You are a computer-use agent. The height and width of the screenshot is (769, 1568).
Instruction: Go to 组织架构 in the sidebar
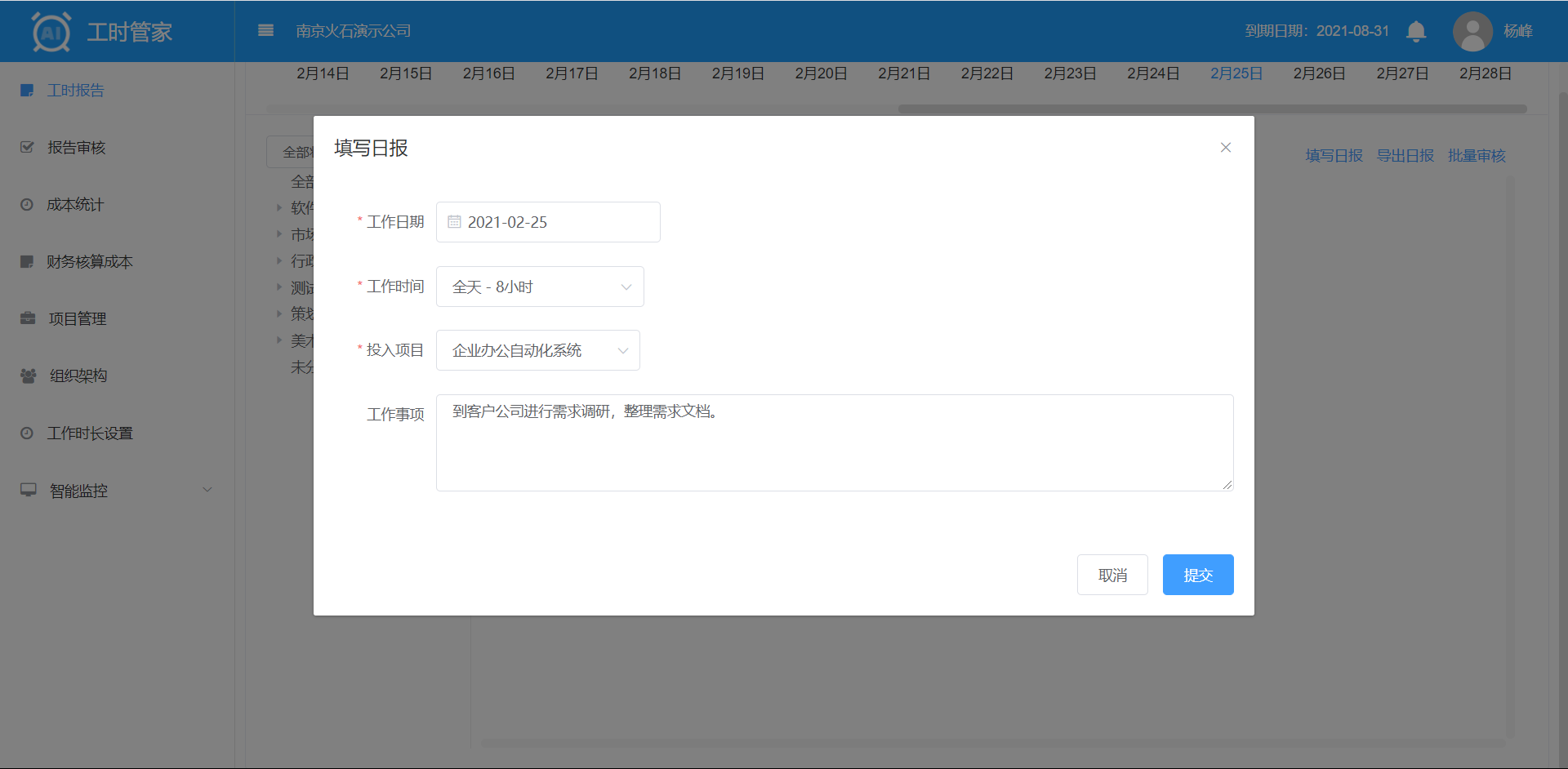point(78,376)
